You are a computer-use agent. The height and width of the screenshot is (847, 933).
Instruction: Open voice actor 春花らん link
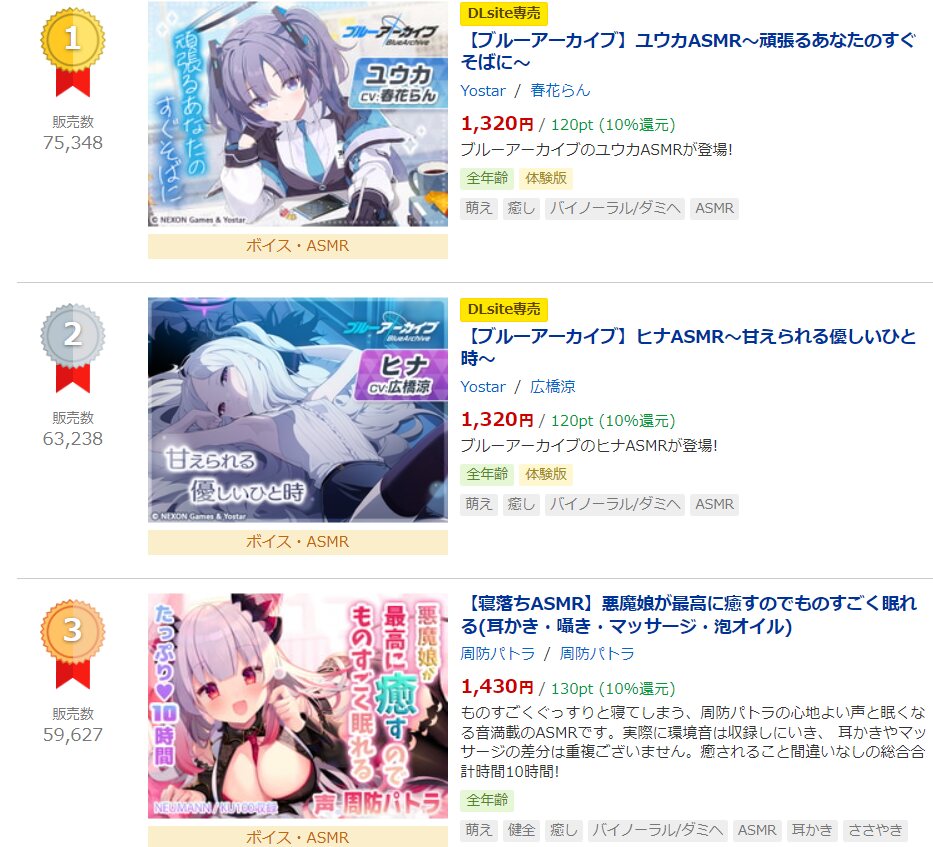click(x=560, y=90)
